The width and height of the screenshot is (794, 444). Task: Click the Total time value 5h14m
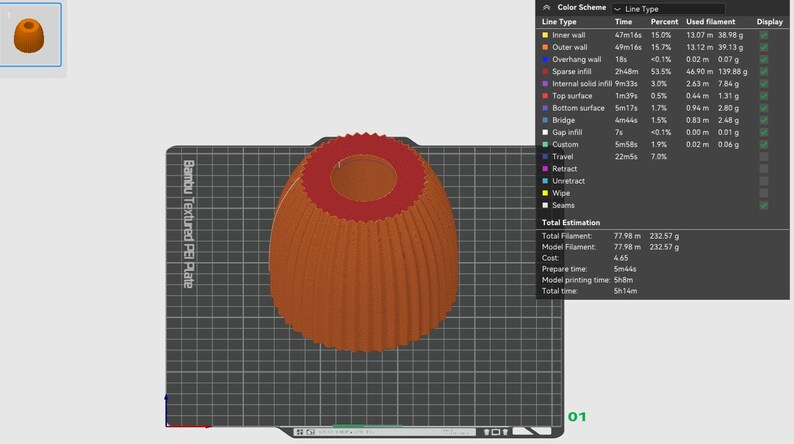625,291
